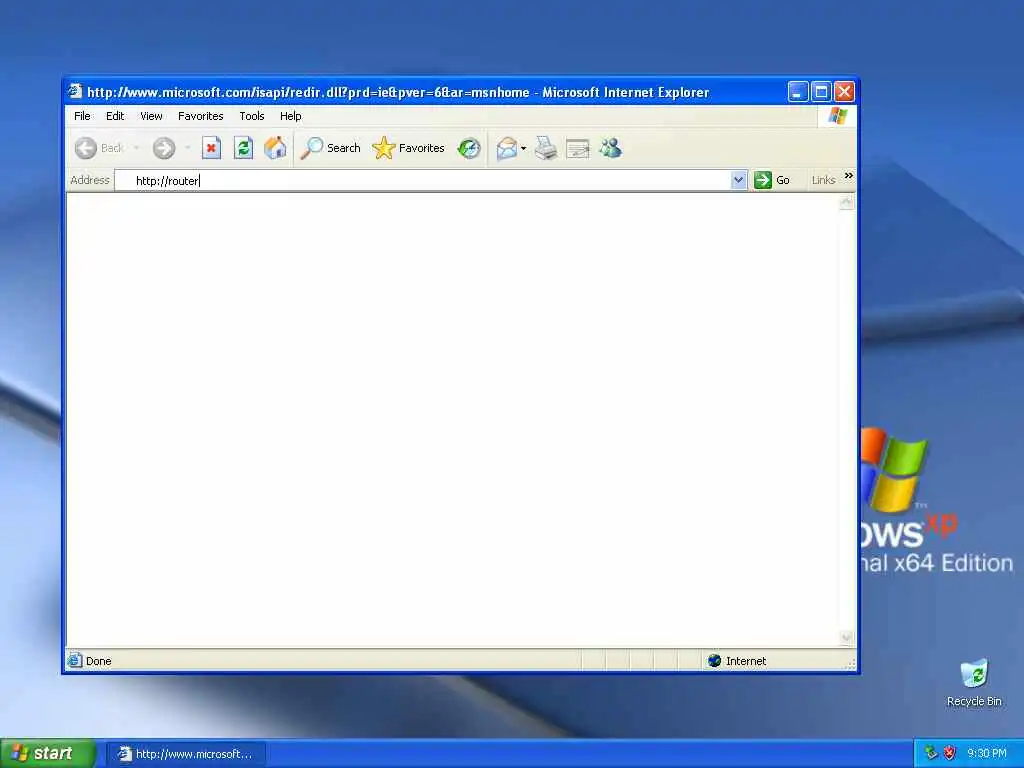
Task: Open the Edit menu
Action: [115, 116]
